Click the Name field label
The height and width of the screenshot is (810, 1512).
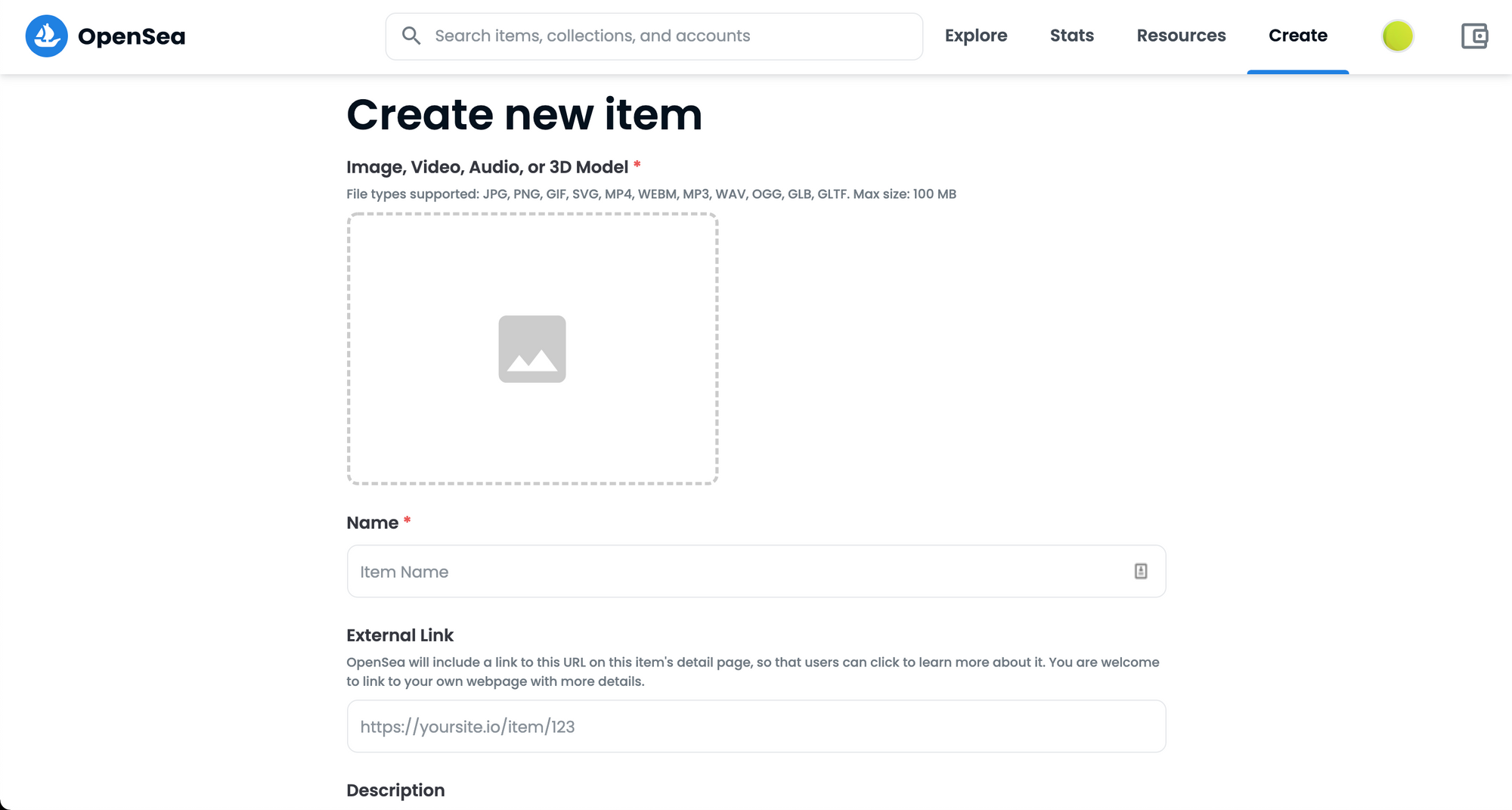tap(372, 523)
